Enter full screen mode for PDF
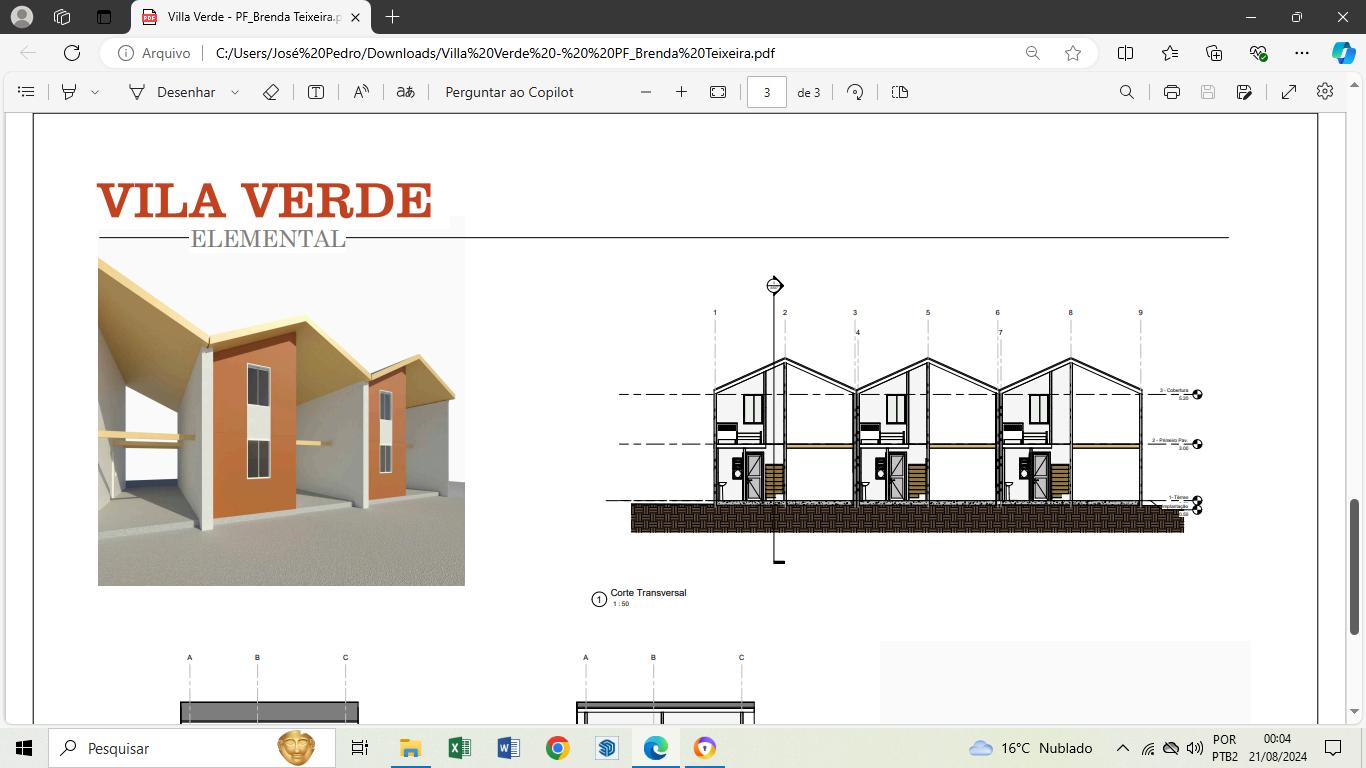Viewport: 1366px width, 768px height. (1289, 92)
